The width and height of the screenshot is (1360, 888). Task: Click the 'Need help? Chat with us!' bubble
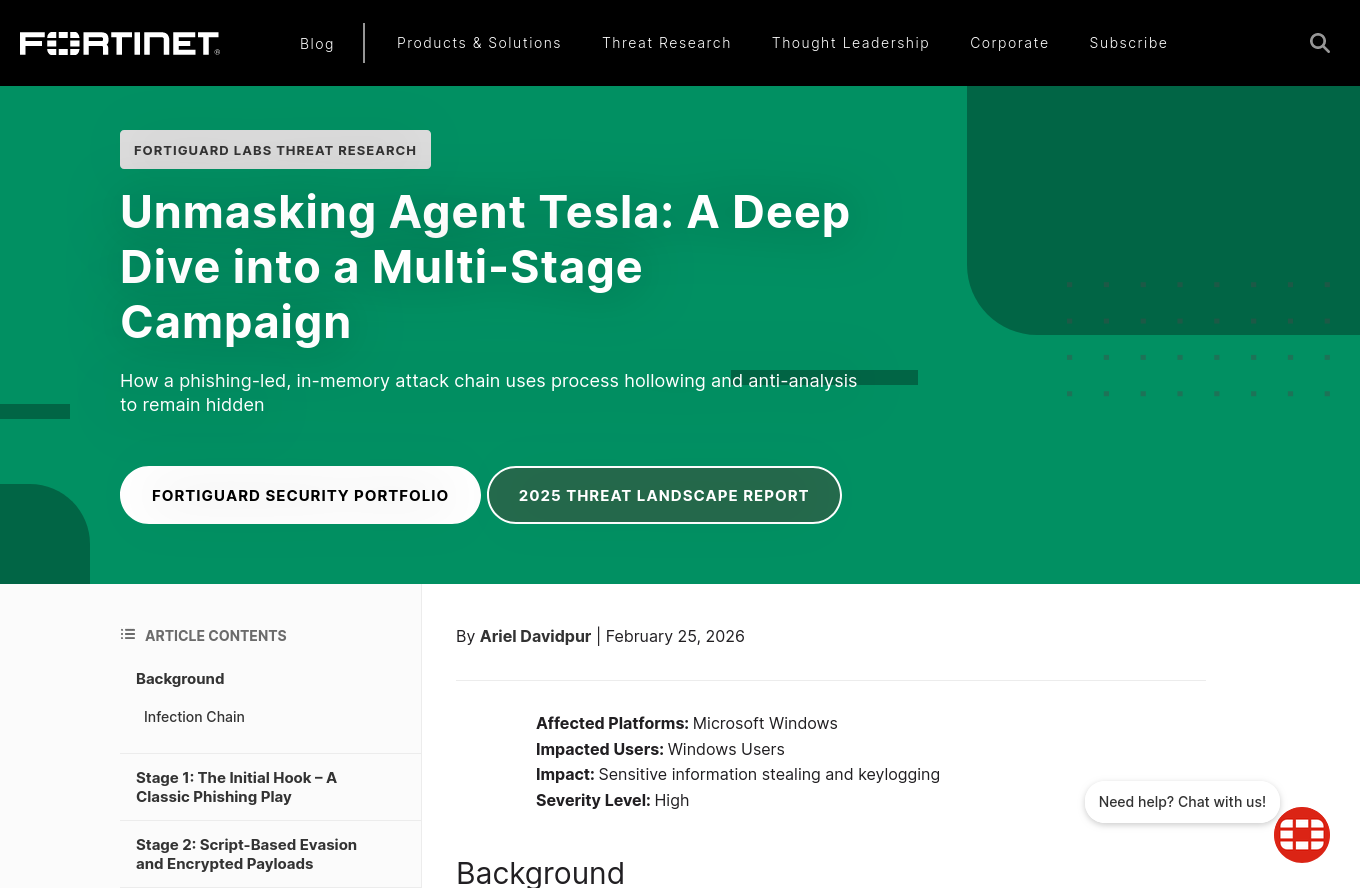pyautogui.click(x=1182, y=802)
